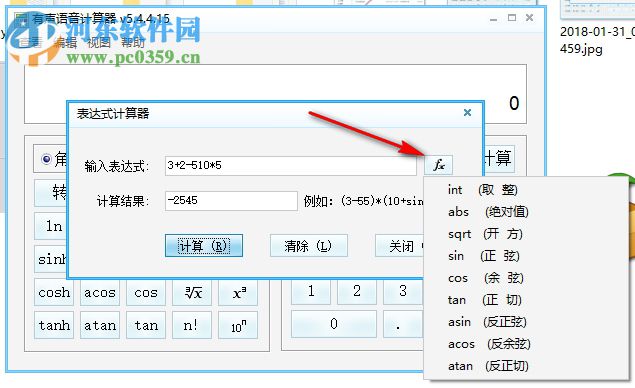This screenshot has height=388, width=635.
Task: Click the 计算结果 result field
Action: [x=231, y=200]
